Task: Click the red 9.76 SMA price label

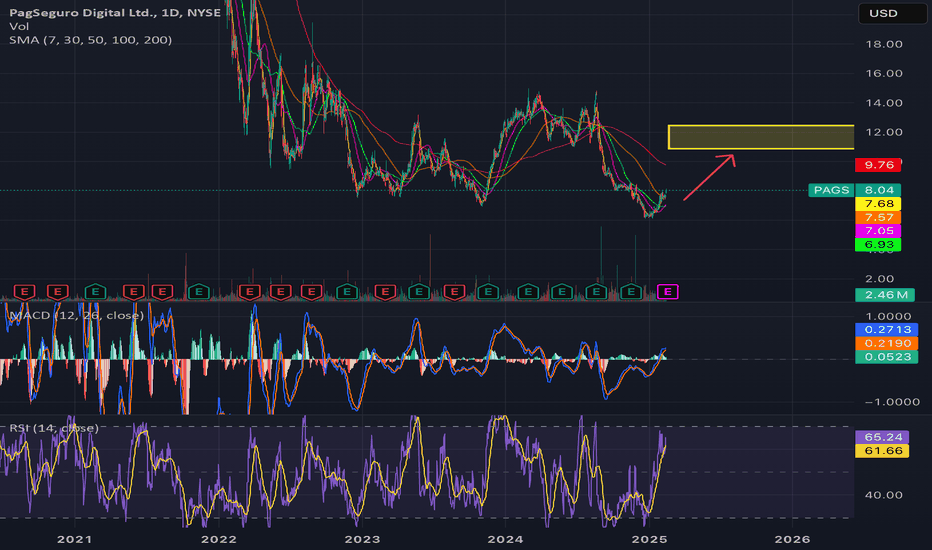Action: click(x=878, y=165)
